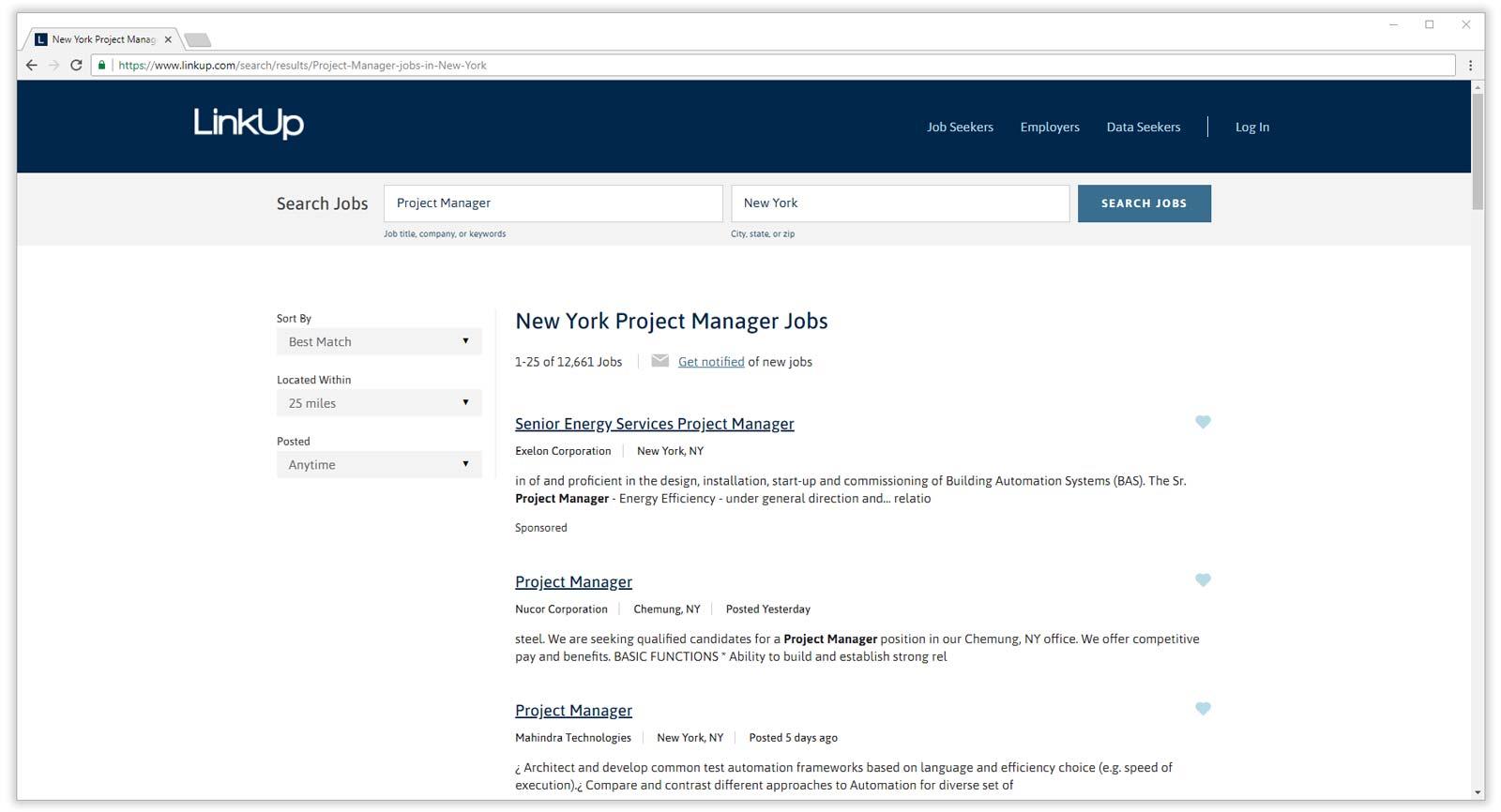Screen dimensions: 1501x812
Task: Click the green secure padlock icon
Action: 102,66
